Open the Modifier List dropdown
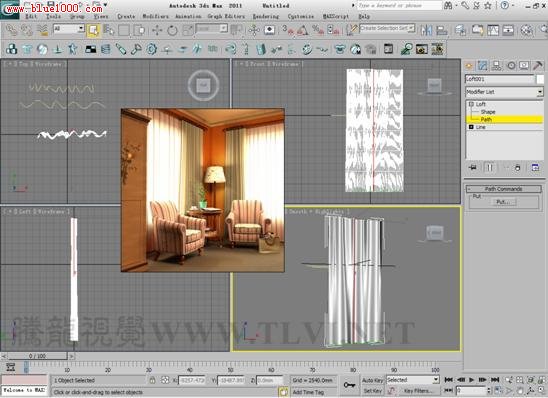 505,92
